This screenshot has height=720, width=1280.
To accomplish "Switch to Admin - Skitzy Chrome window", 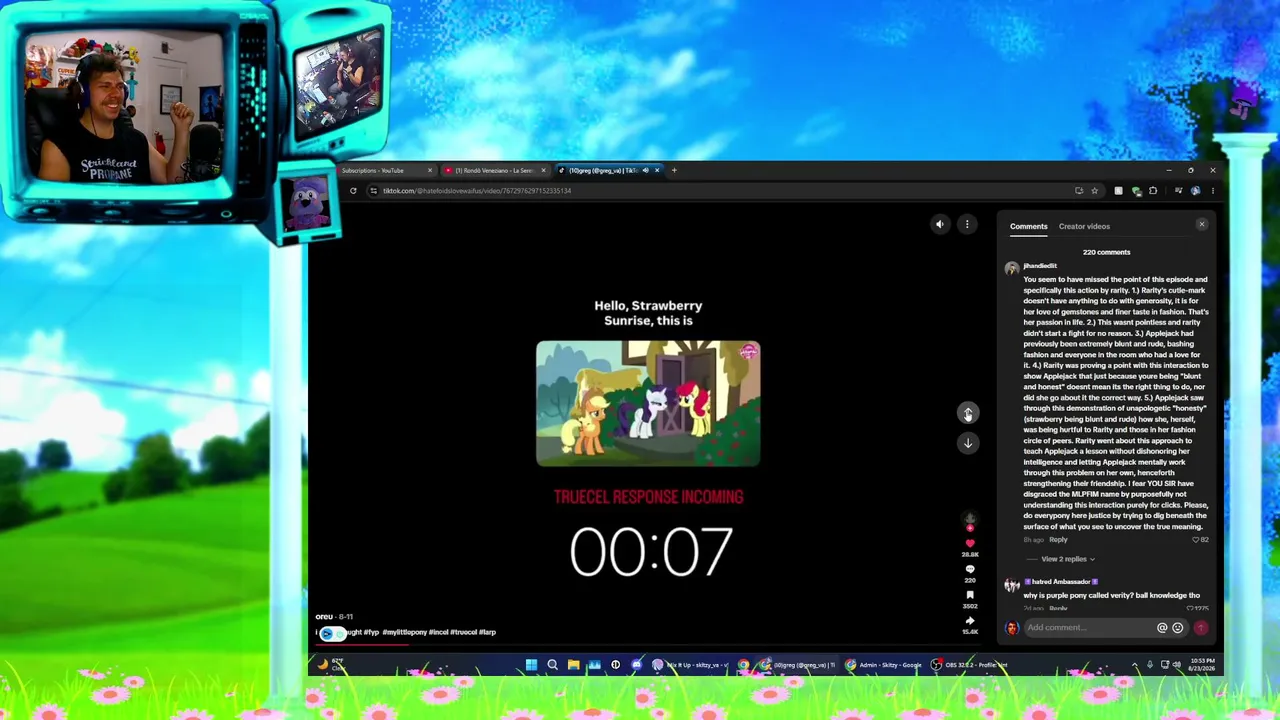I will [883, 665].
